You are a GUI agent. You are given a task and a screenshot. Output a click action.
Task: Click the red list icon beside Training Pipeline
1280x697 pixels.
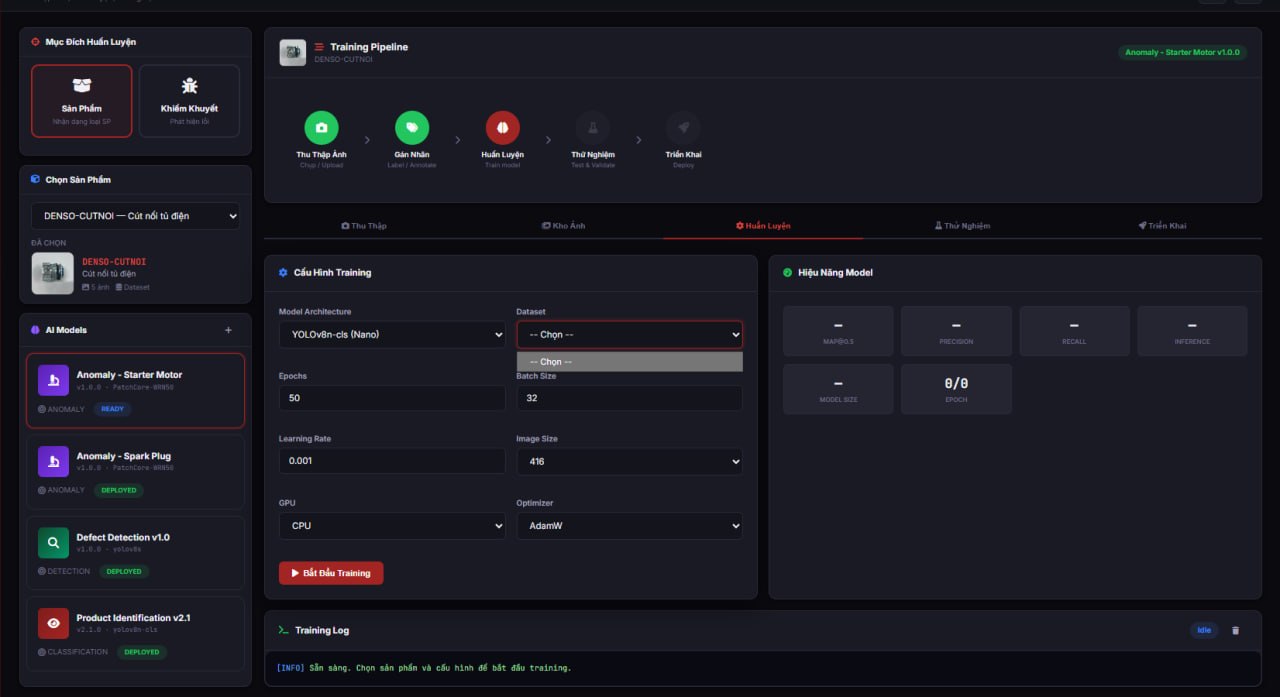320,47
